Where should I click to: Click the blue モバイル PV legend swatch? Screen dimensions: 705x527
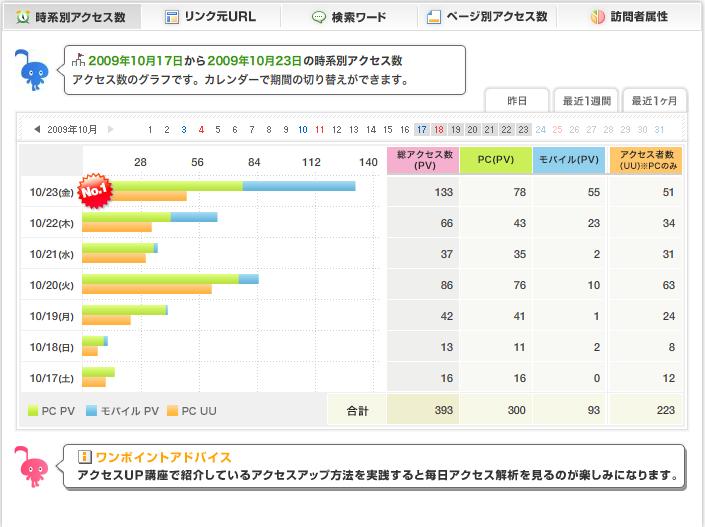91,410
